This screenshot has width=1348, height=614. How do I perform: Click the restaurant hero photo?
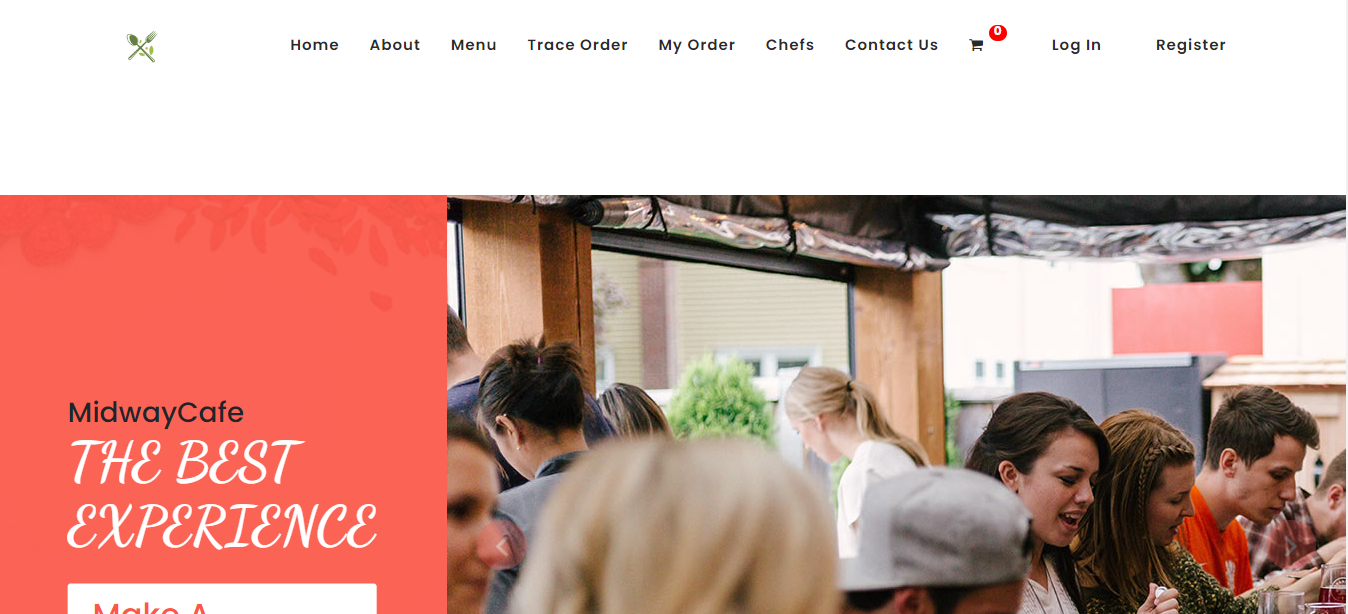coord(896,404)
